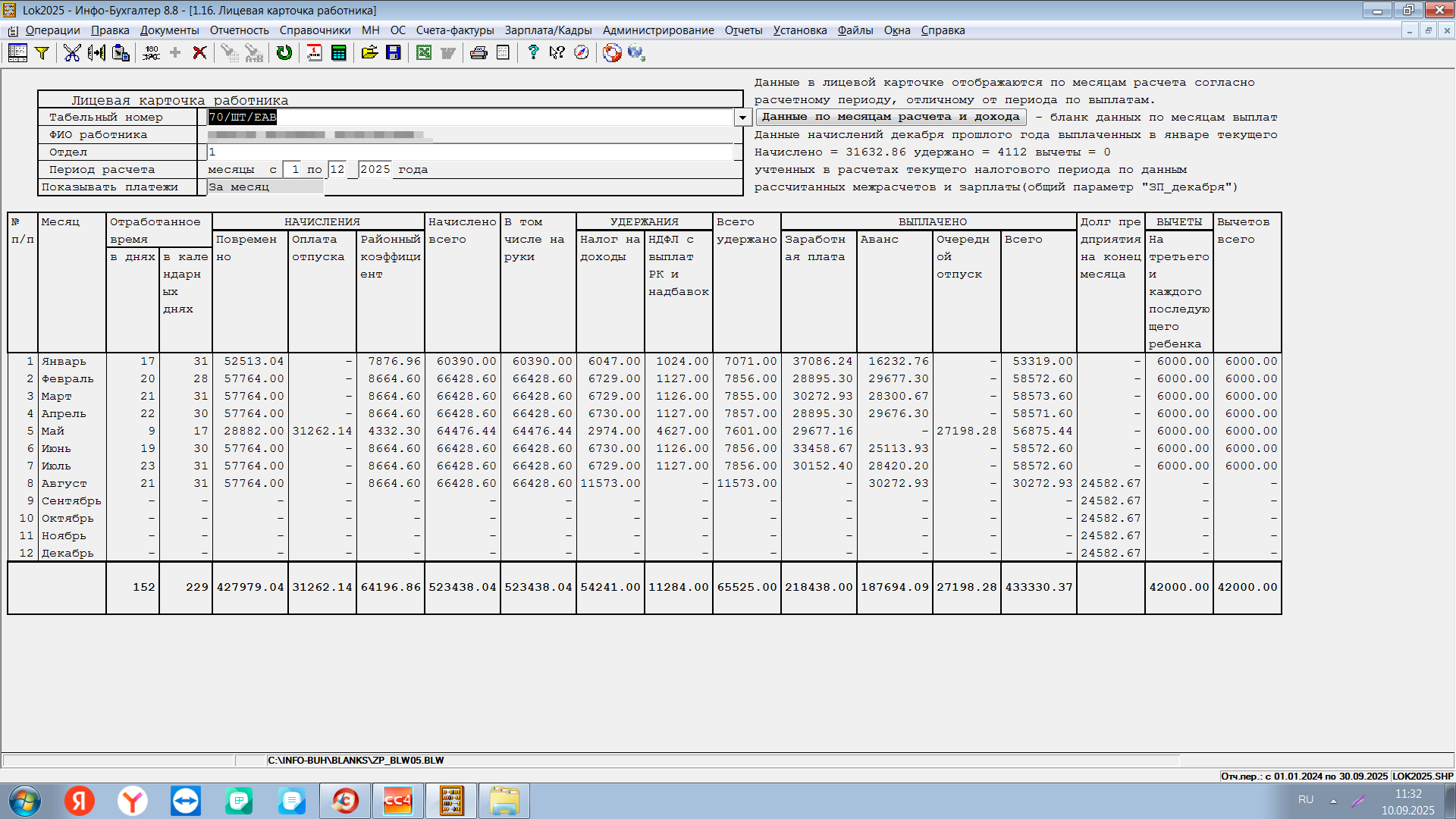Image resolution: width=1456 pixels, height=819 pixels.
Task: Select the Май row month cell
Action: [x=72, y=431]
